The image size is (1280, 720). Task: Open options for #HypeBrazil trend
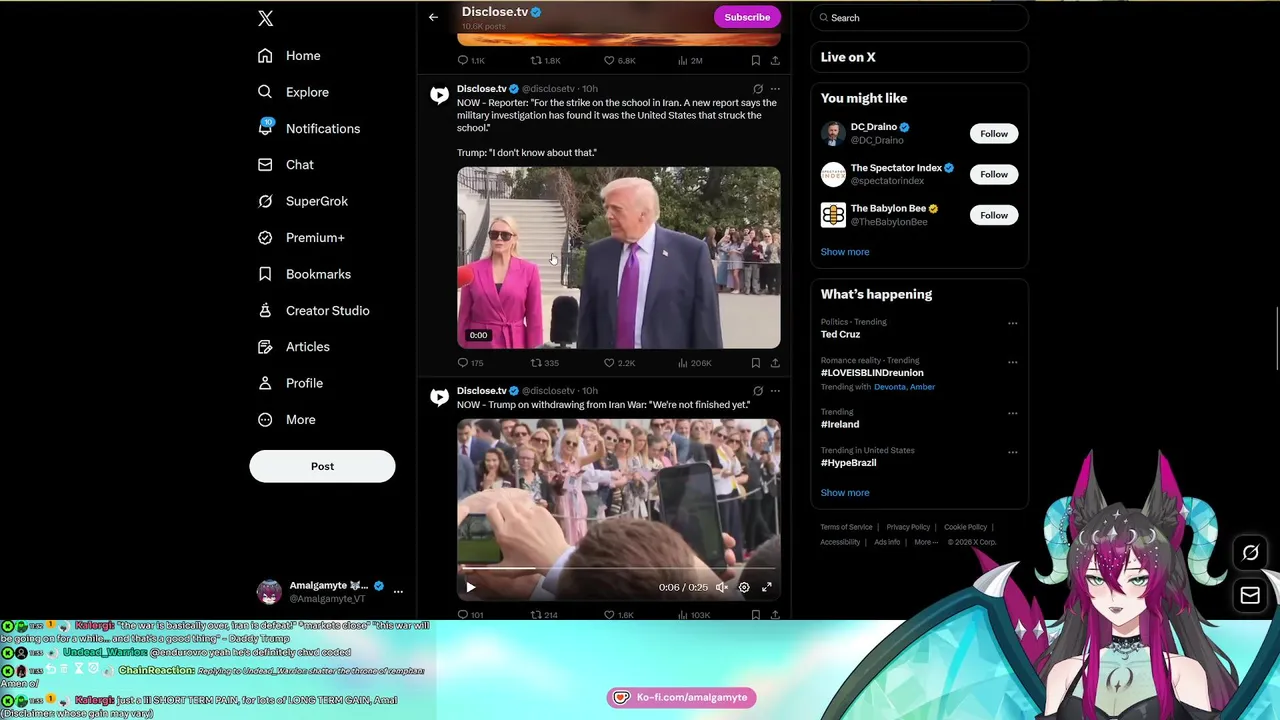click(1012, 452)
